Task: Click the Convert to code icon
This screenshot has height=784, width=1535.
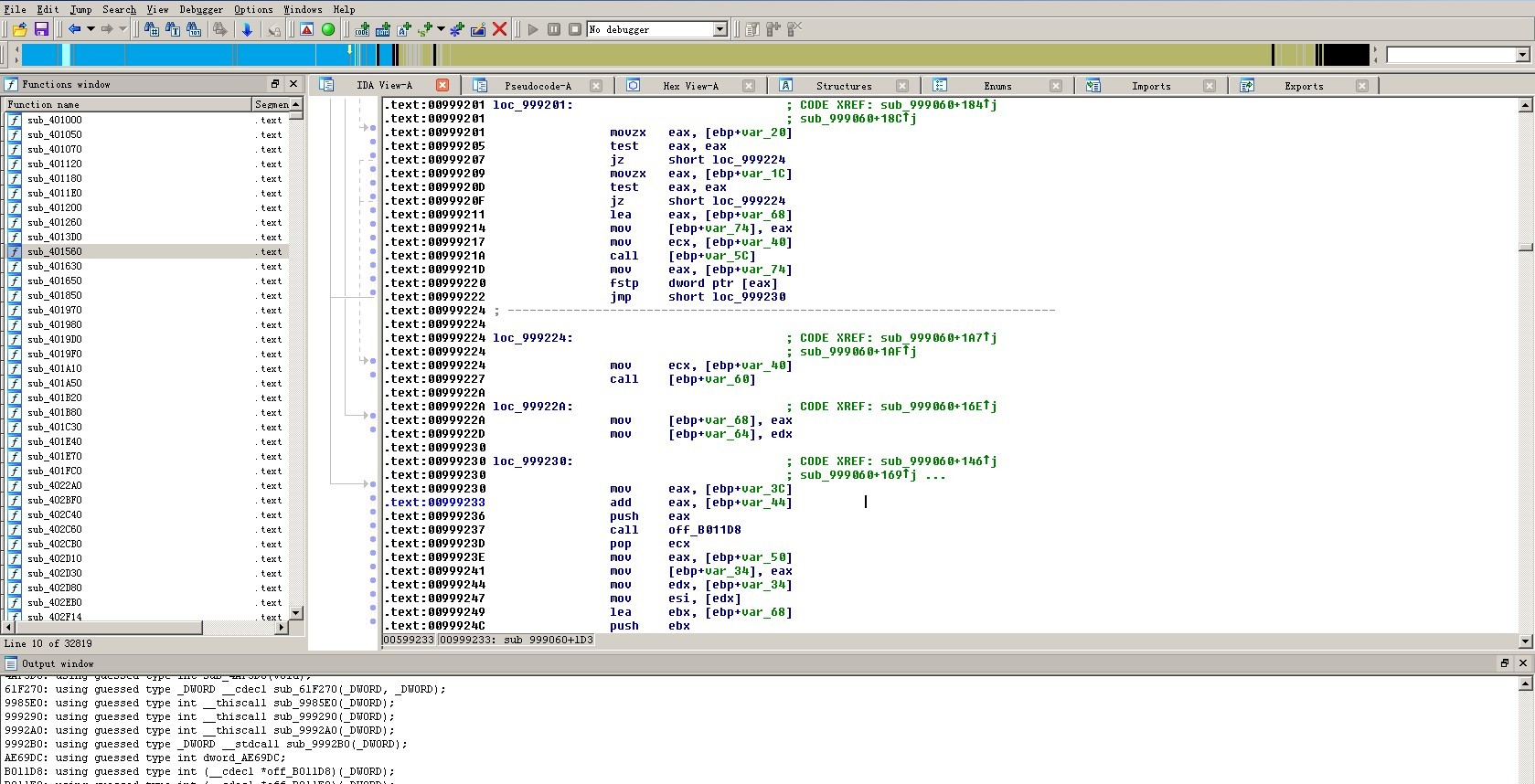Action: click(x=362, y=29)
